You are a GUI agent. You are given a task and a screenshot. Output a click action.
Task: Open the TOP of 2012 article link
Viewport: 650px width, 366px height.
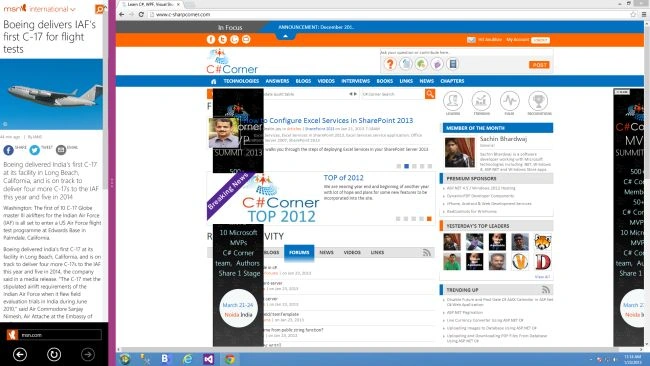click(344, 178)
